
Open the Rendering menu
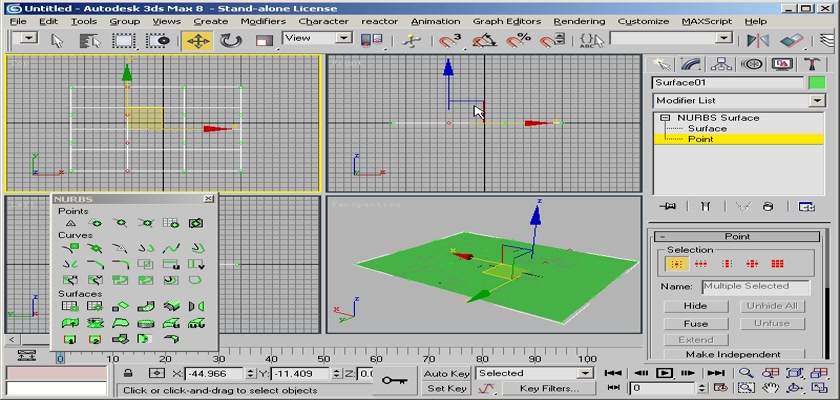coord(579,21)
